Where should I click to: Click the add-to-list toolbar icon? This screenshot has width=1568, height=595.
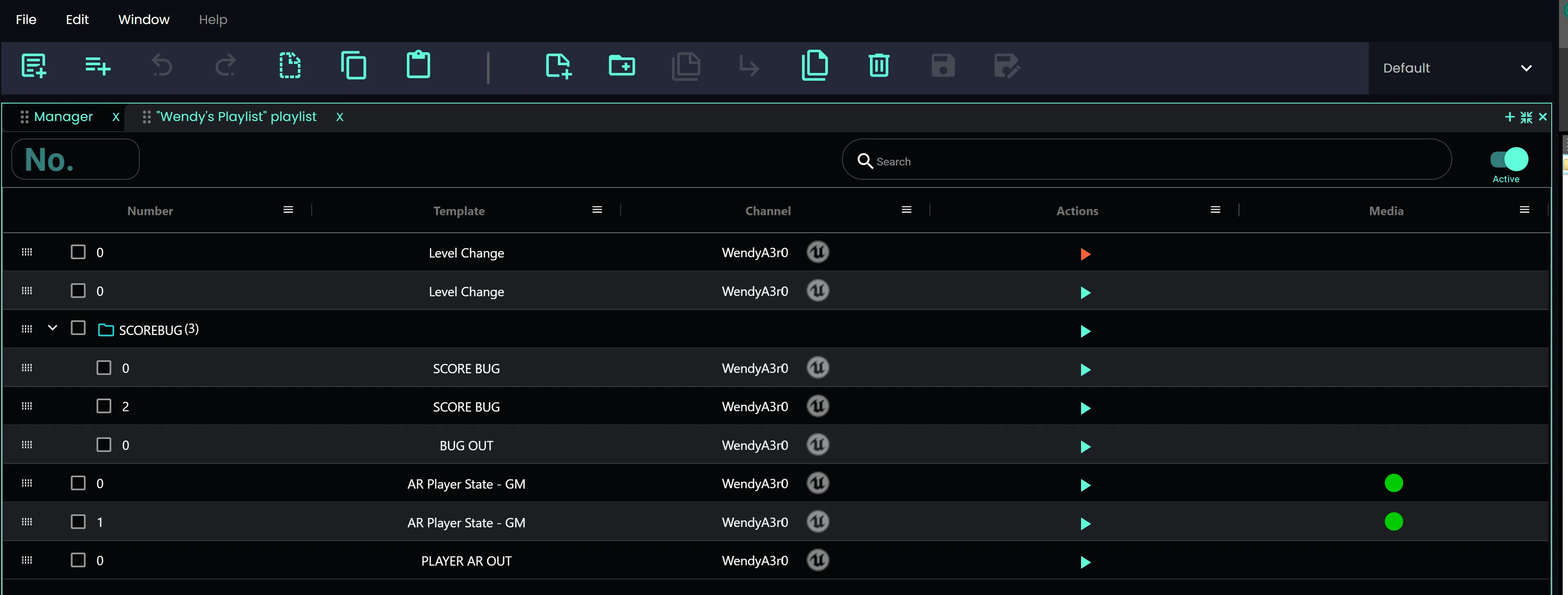[97, 66]
